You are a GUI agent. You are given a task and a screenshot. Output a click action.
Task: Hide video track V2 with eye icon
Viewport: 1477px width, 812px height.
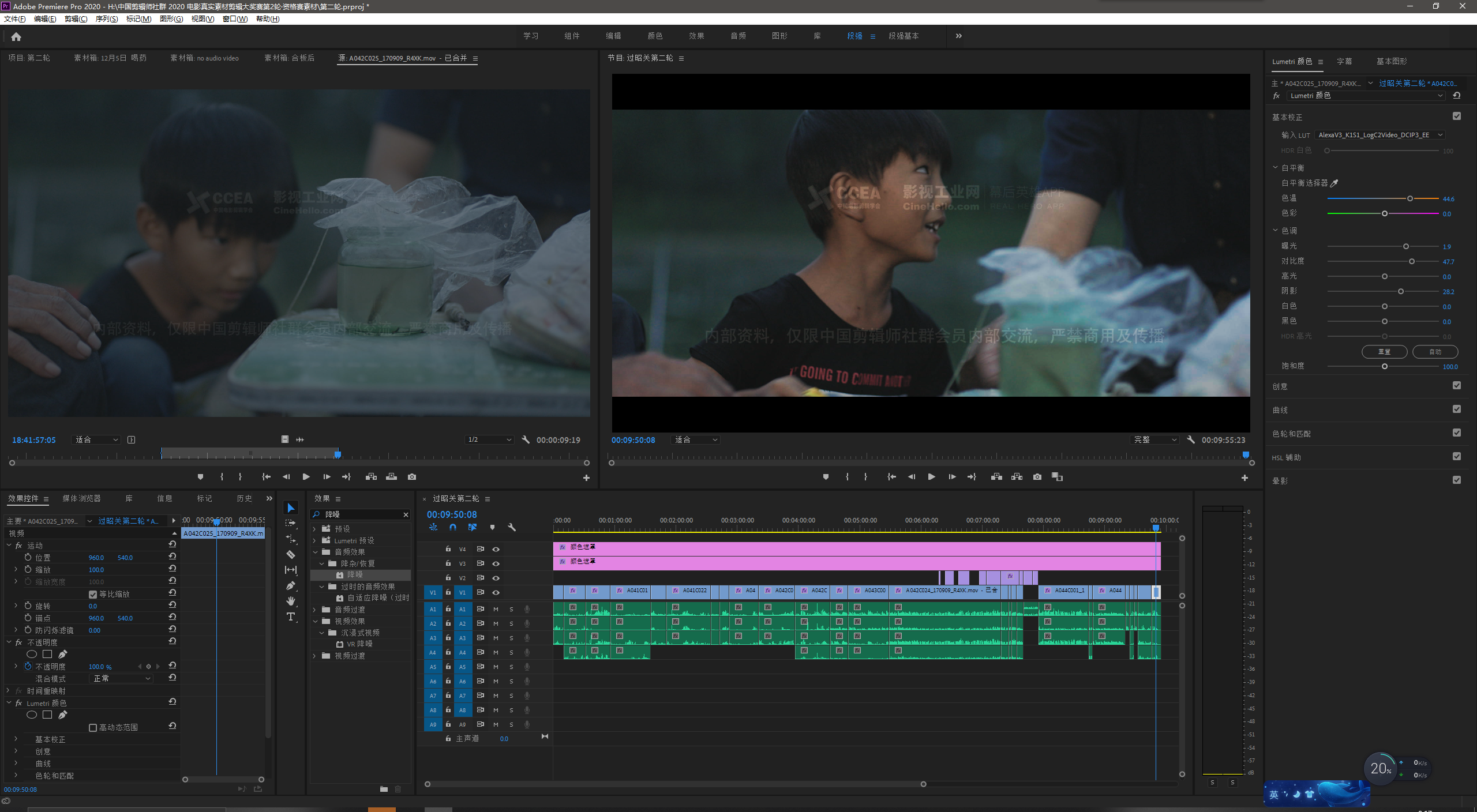coord(496,578)
